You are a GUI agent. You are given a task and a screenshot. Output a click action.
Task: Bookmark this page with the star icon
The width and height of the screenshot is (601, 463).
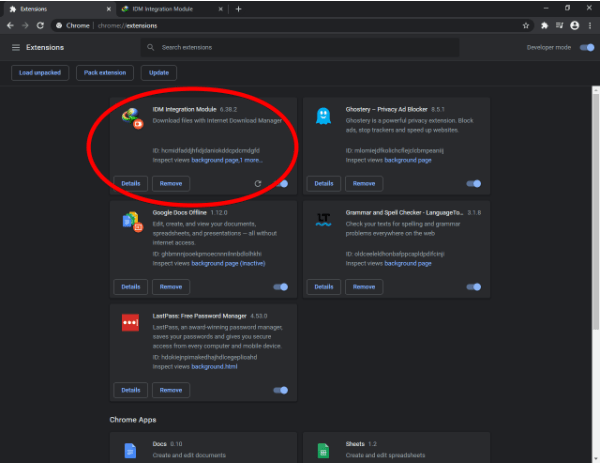tap(526, 26)
